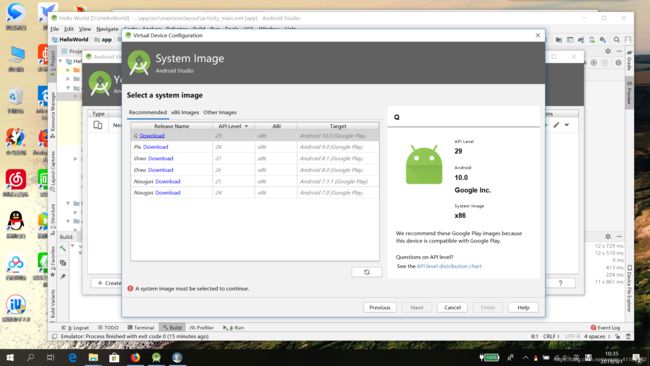Close the Virtual Device Configuration dialog
The image size is (650, 366).
click(538, 35)
